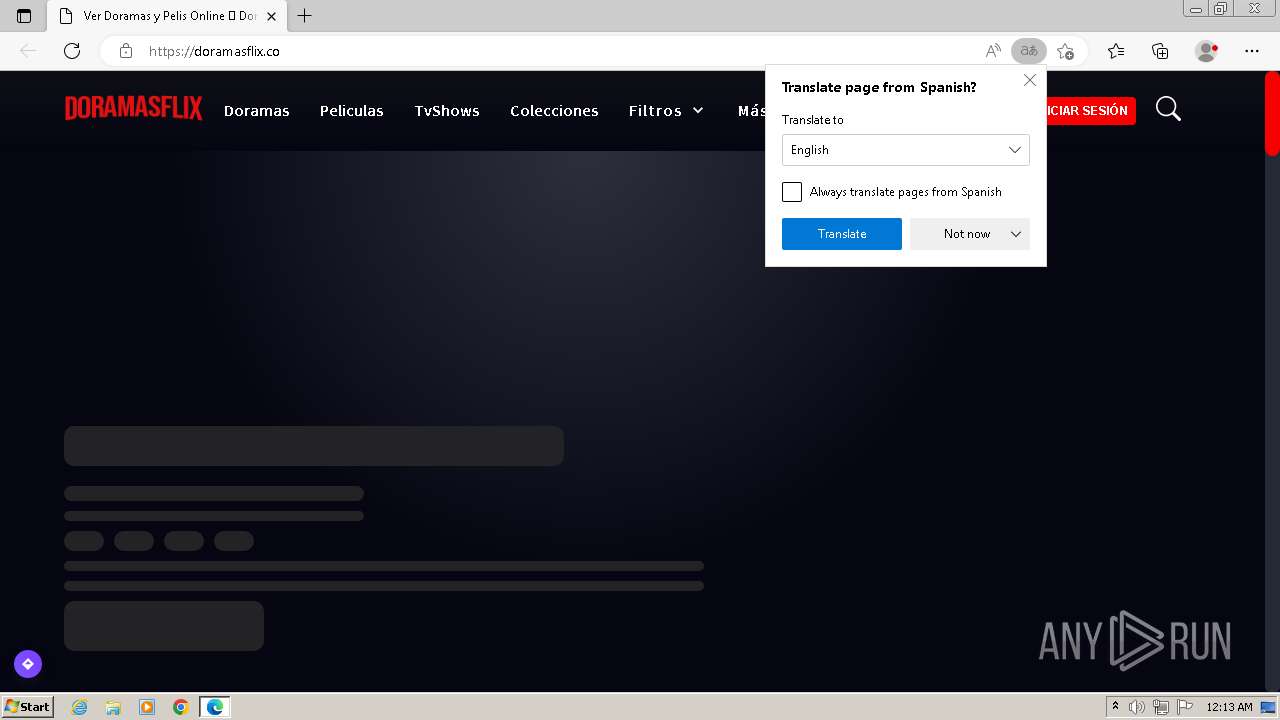
Task: Click the translate icon in address bar
Action: (1029, 51)
